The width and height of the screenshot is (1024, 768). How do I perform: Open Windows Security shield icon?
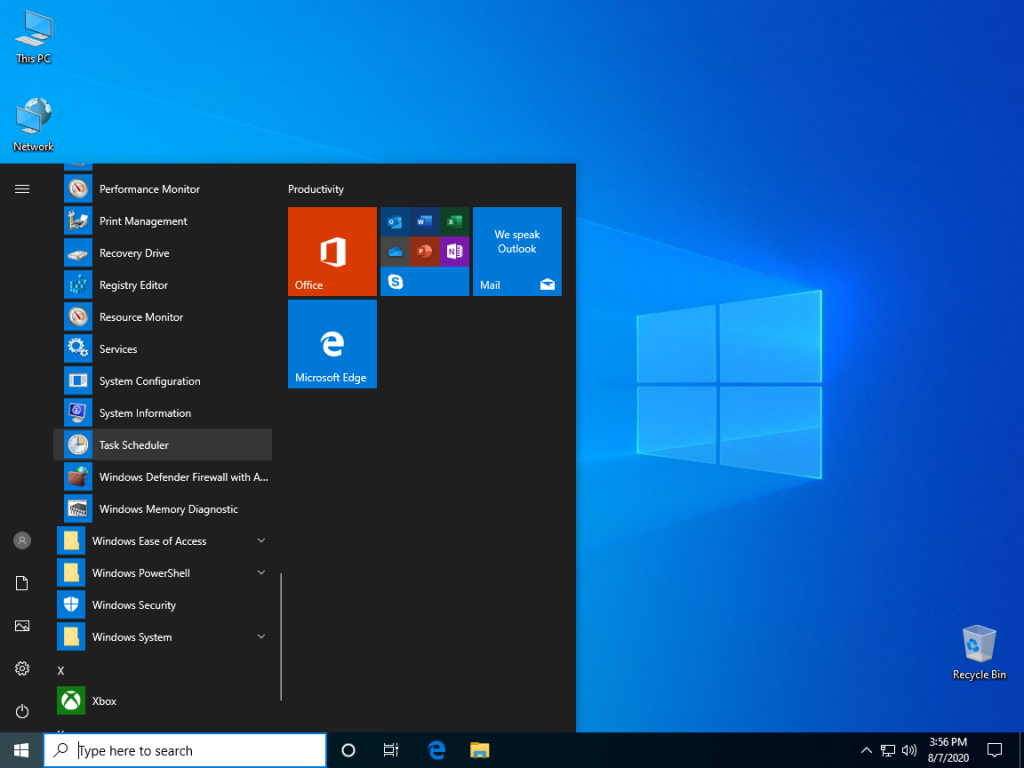pyautogui.click(x=71, y=605)
